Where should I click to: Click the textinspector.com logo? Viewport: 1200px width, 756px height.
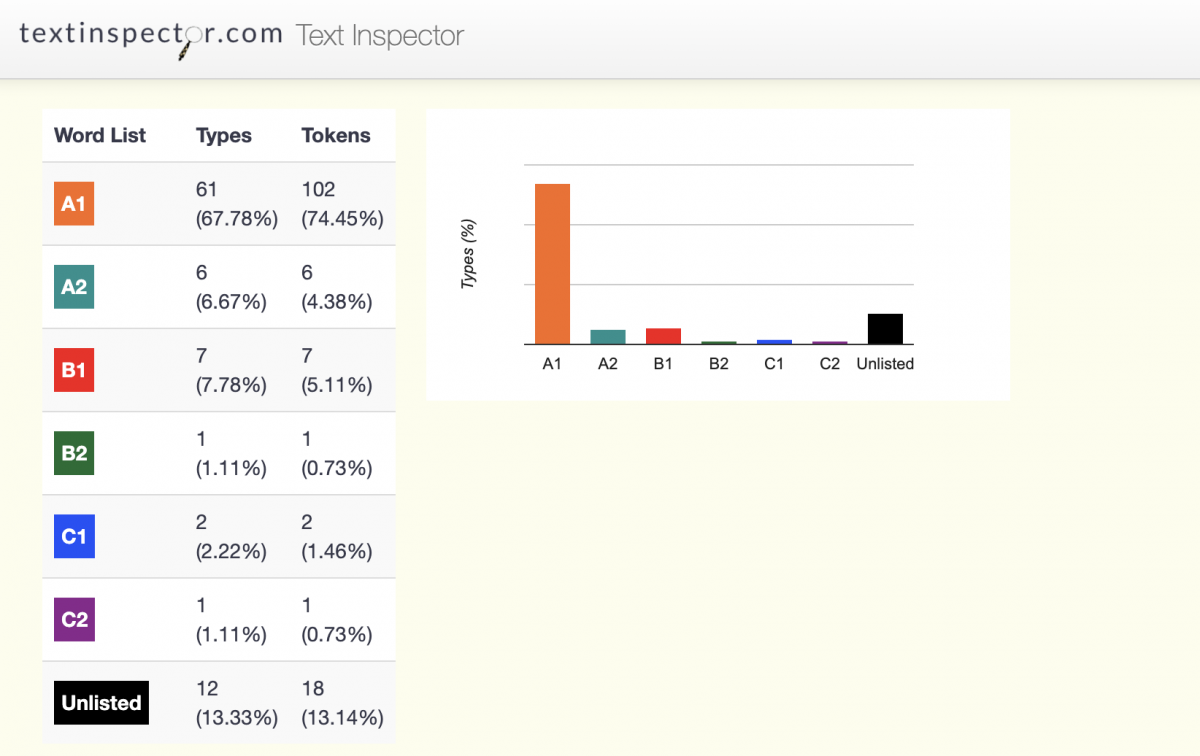tap(150, 35)
